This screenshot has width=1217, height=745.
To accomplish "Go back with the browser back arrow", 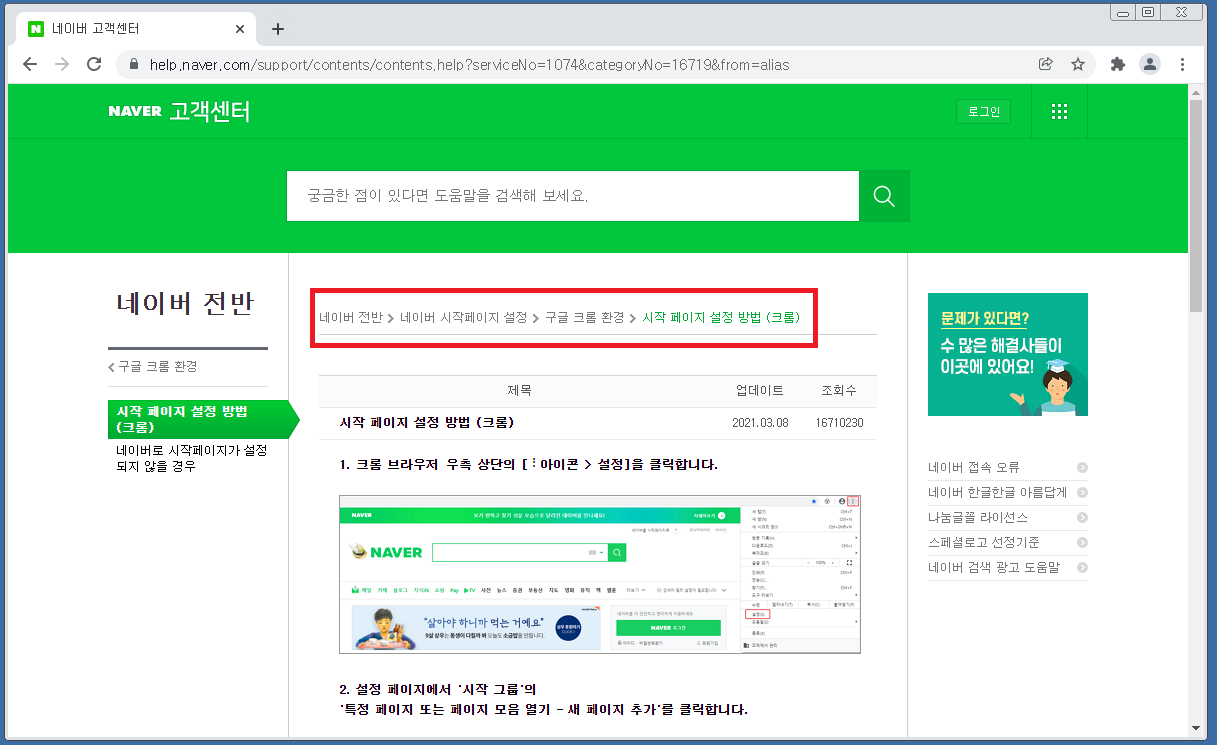I will [30, 64].
